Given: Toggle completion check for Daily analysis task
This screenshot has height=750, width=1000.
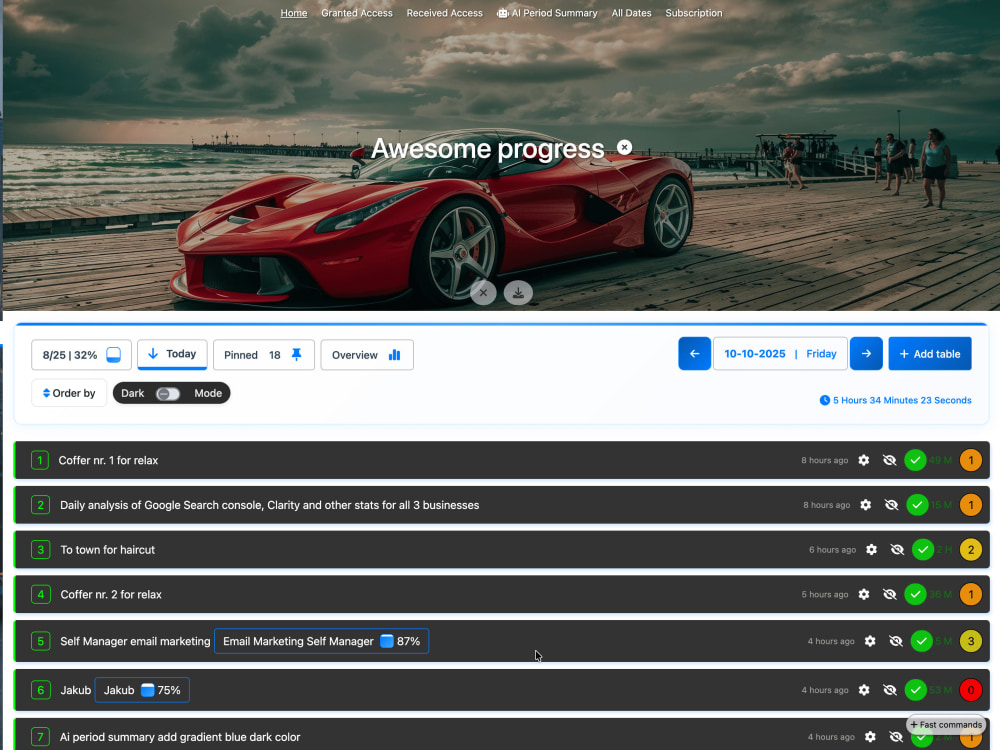Looking at the screenshot, I should coord(917,504).
